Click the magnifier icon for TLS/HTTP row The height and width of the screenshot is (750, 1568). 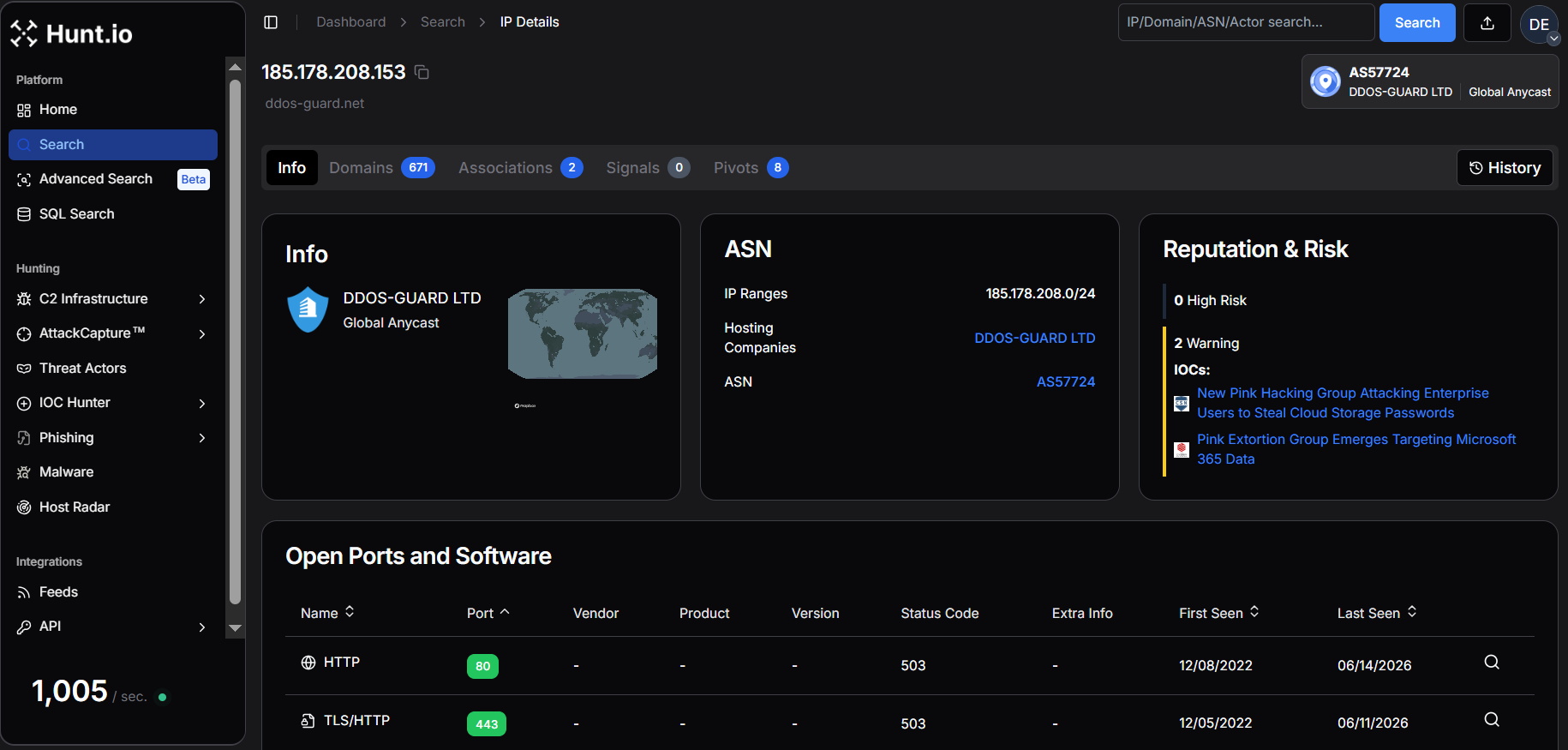(x=1492, y=719)
